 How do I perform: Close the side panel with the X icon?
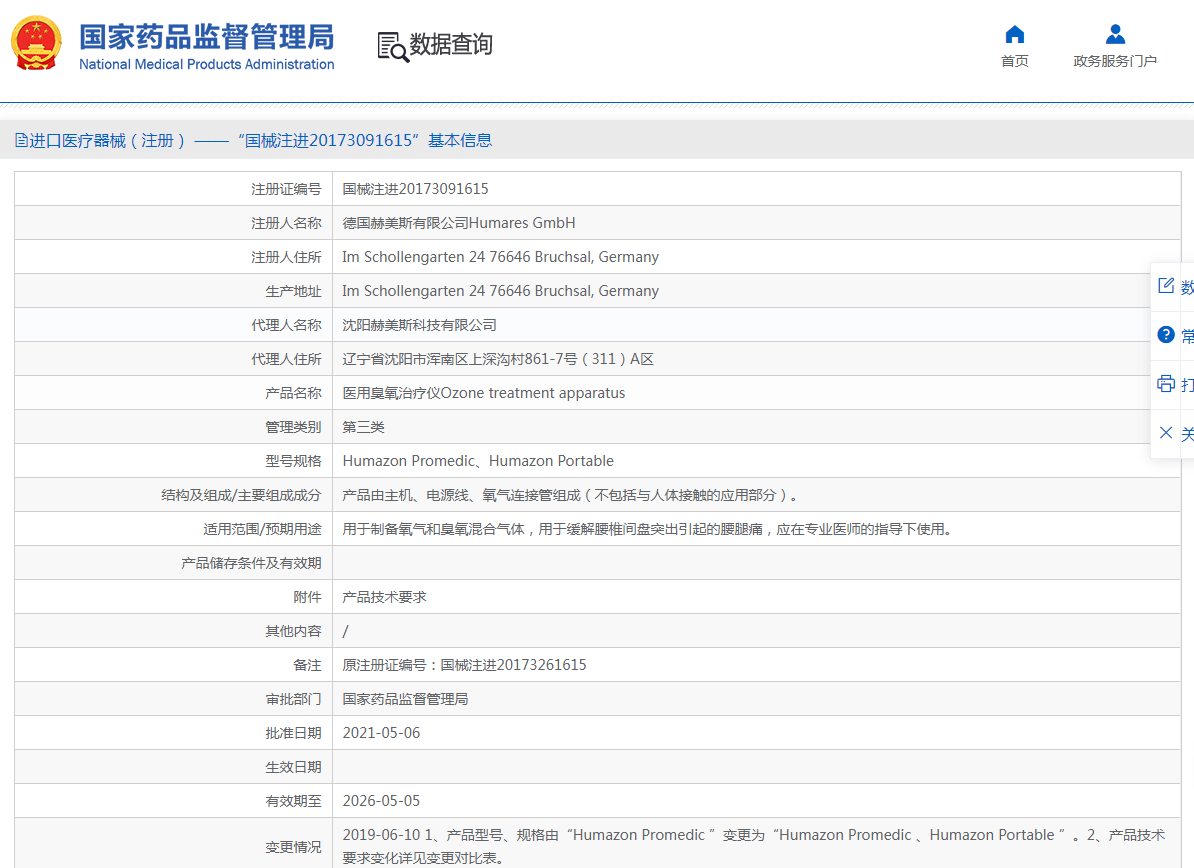(1166, 432)
